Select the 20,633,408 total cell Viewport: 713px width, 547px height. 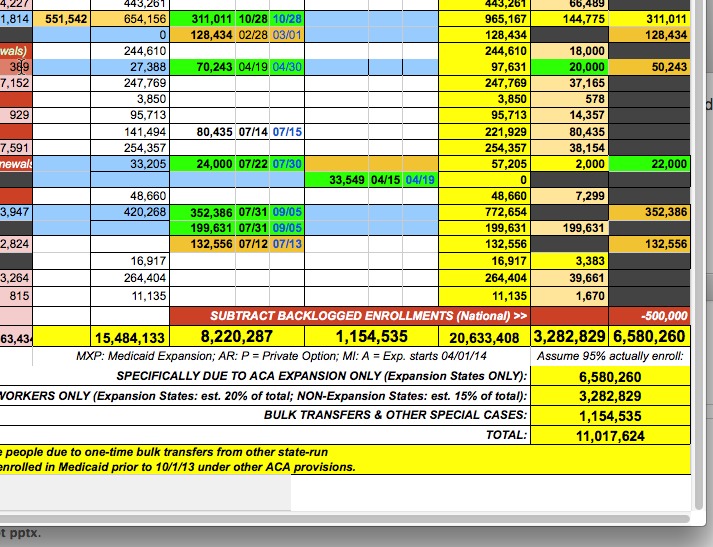(x=484, y=338)
